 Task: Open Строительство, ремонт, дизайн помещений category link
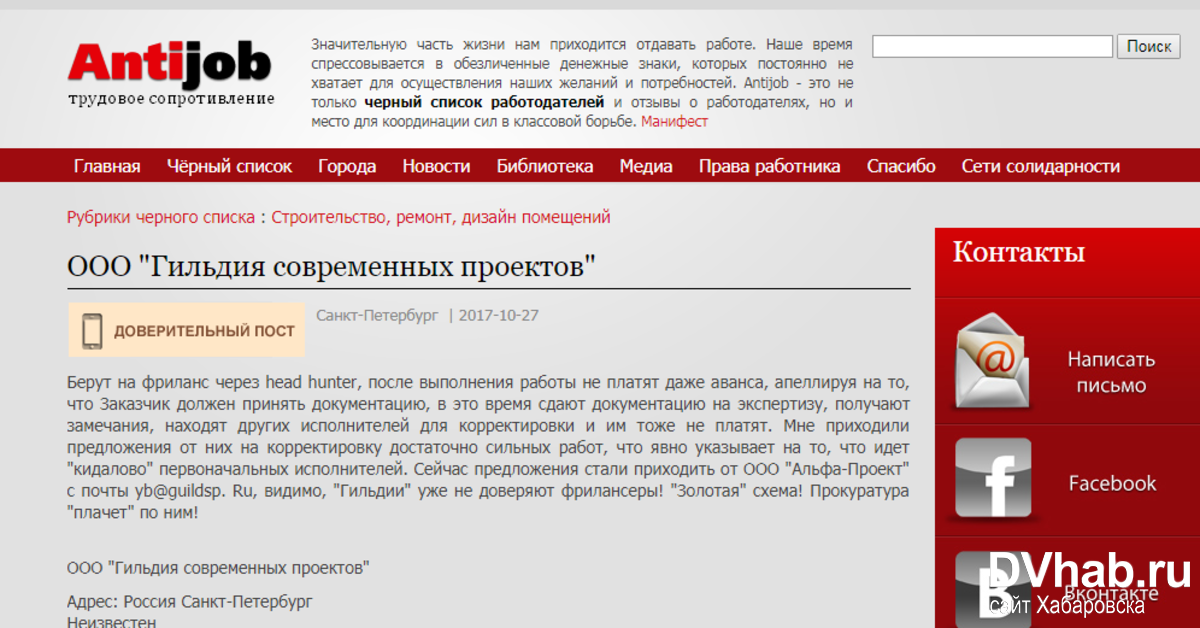coord(441,217)
